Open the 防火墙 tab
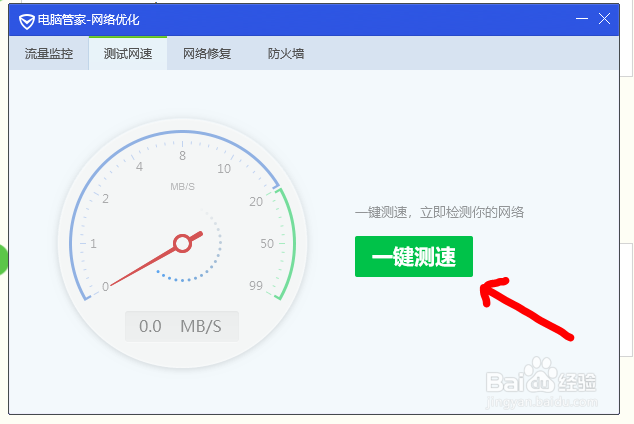 [286, 53]
